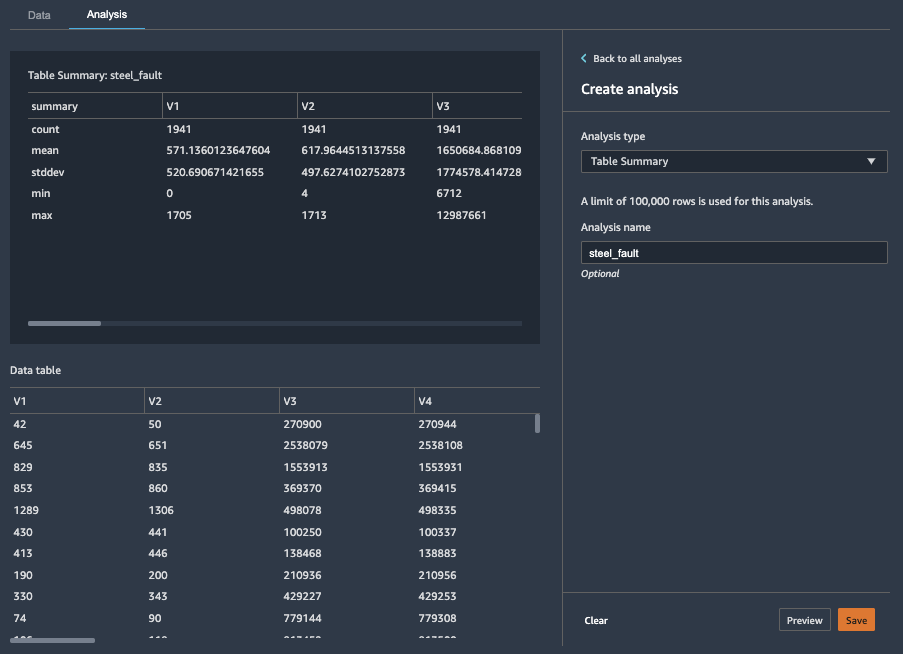Click the count row label

45,129
